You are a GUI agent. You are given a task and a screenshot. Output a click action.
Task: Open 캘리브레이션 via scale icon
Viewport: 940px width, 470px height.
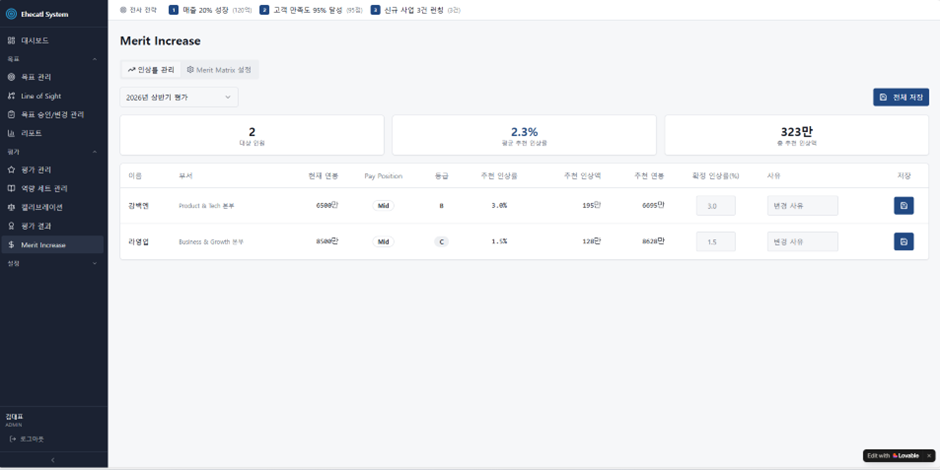click(x=11, y=207)
